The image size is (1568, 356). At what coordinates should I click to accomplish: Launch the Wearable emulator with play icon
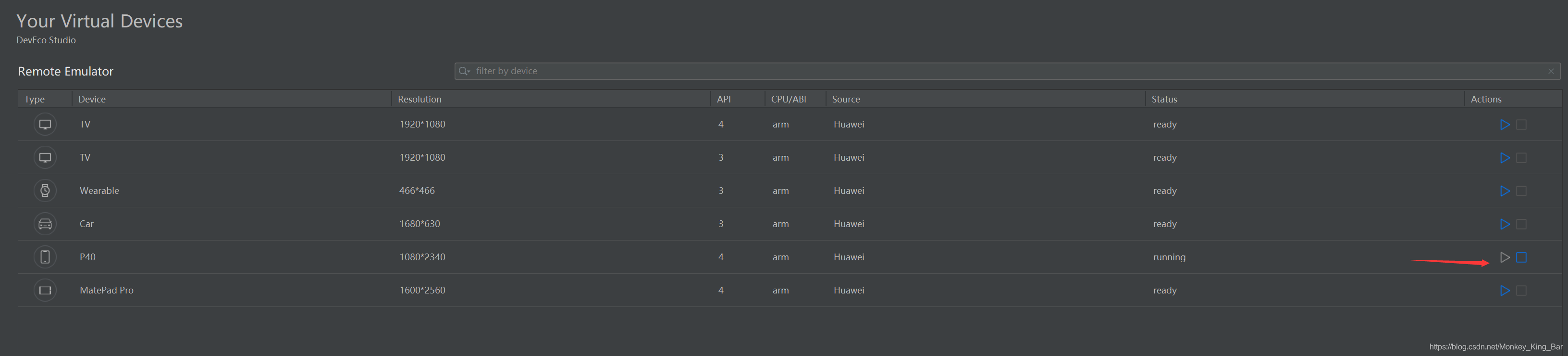(x=1505, y=191)
